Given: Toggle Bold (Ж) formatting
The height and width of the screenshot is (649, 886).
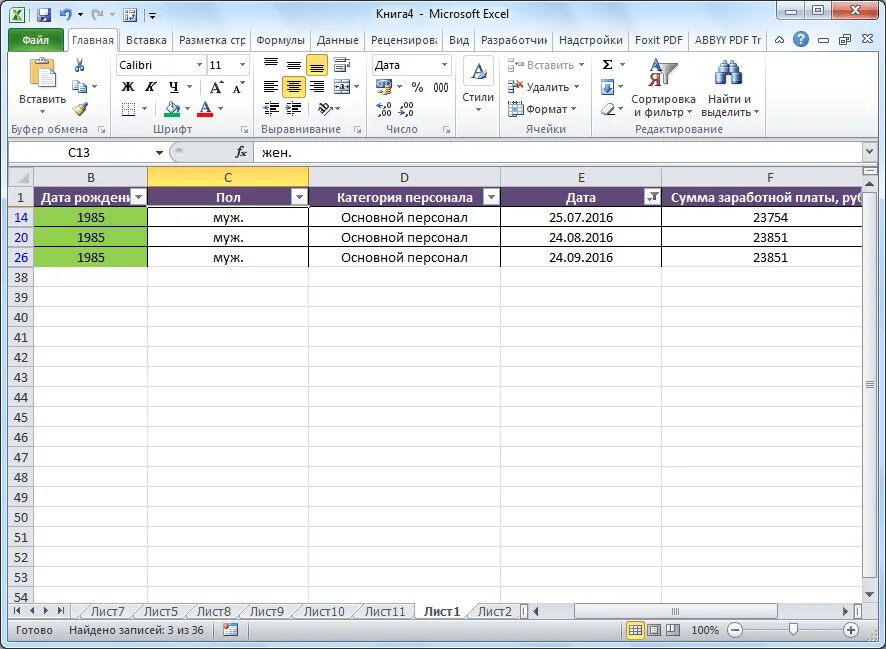Looking at the screenshot, I should tap(128, 87).
